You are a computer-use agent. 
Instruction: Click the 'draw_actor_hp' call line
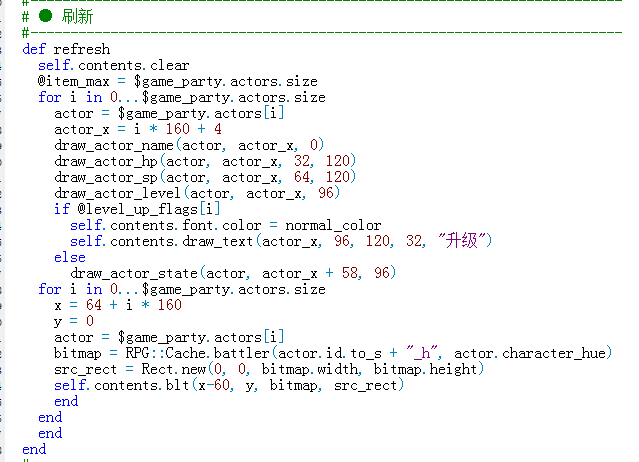tap(205, 161)
